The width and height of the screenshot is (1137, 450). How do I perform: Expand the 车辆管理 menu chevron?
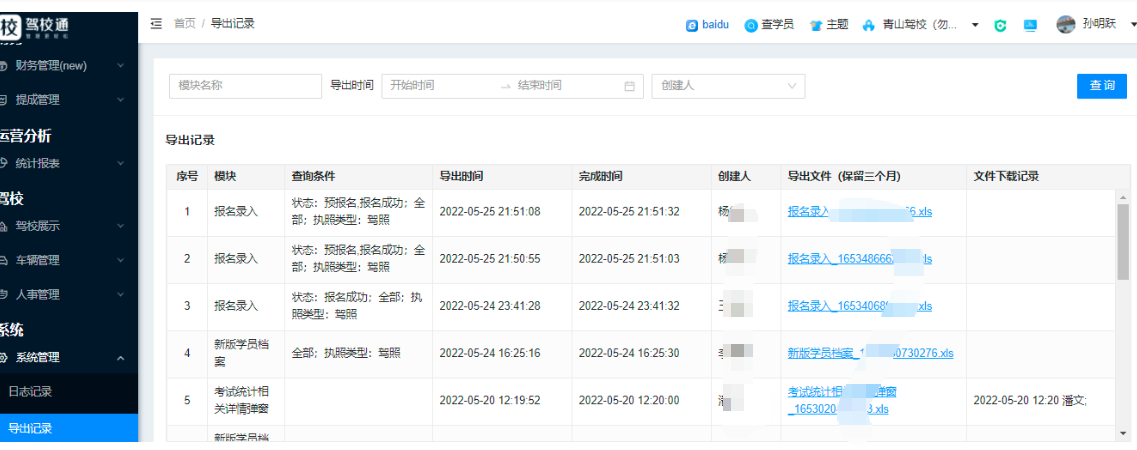pos(120,260)
